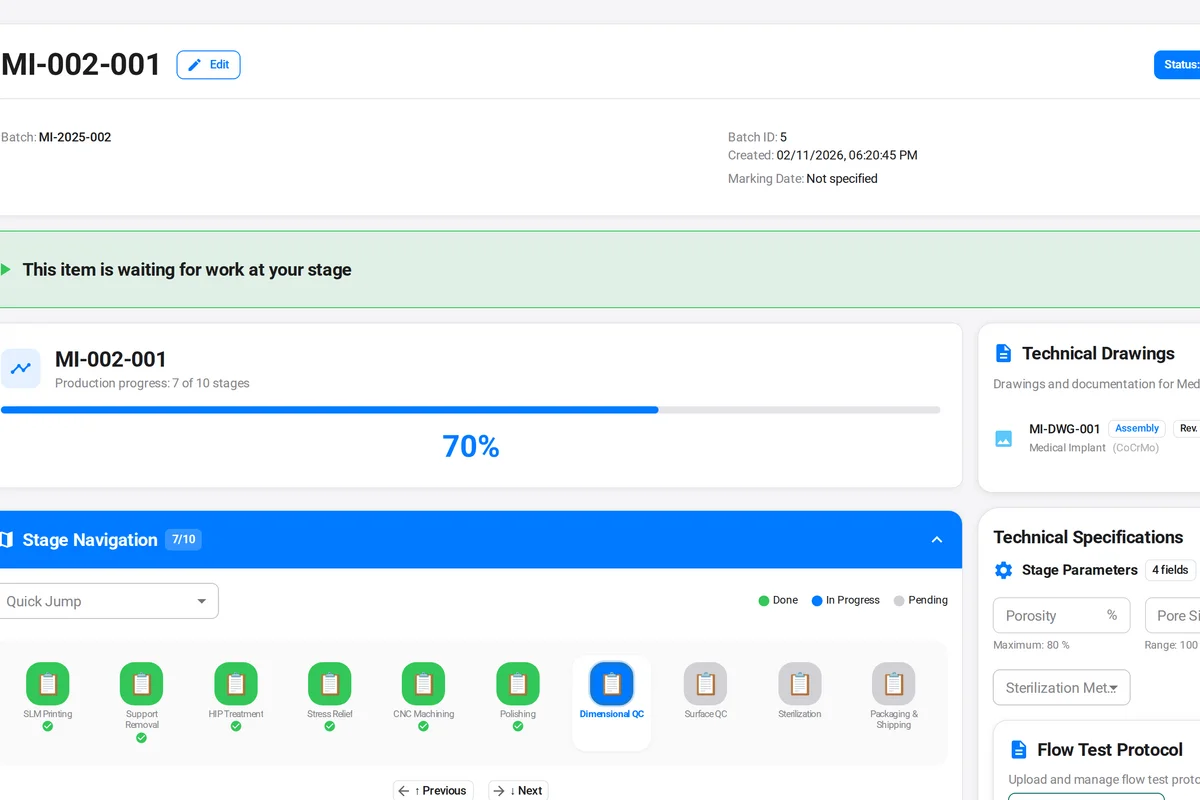Select the Dimensional QC stage icon
The width and height of the screenshot is (1200, 800).
tap(611, 684)
